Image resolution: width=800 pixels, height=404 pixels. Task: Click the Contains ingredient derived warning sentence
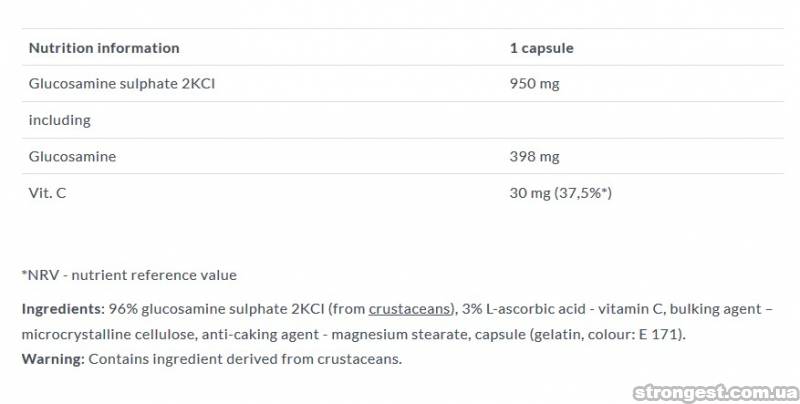click(244, 359)
